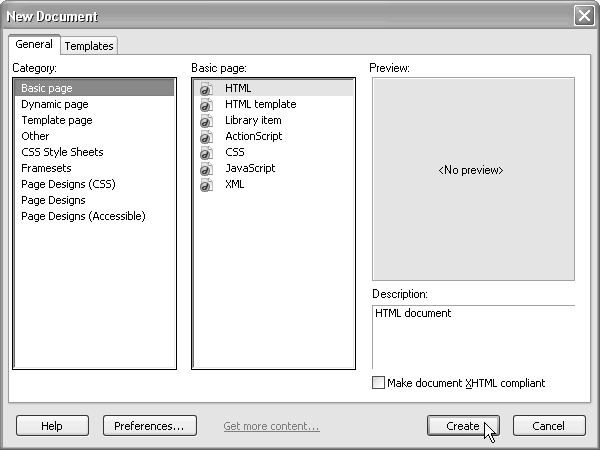The width and height of the screenshot is (600, 450).
Task: Open the Help button
Action: (52, 426)
